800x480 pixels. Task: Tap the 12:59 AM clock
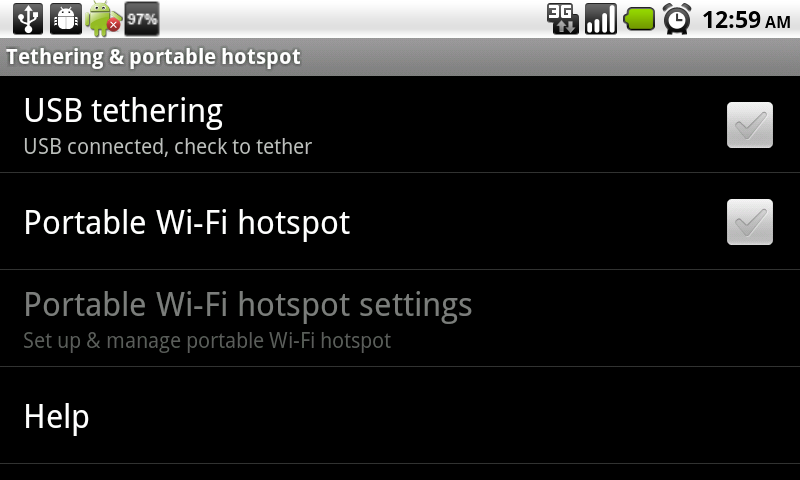coord(746,20)
